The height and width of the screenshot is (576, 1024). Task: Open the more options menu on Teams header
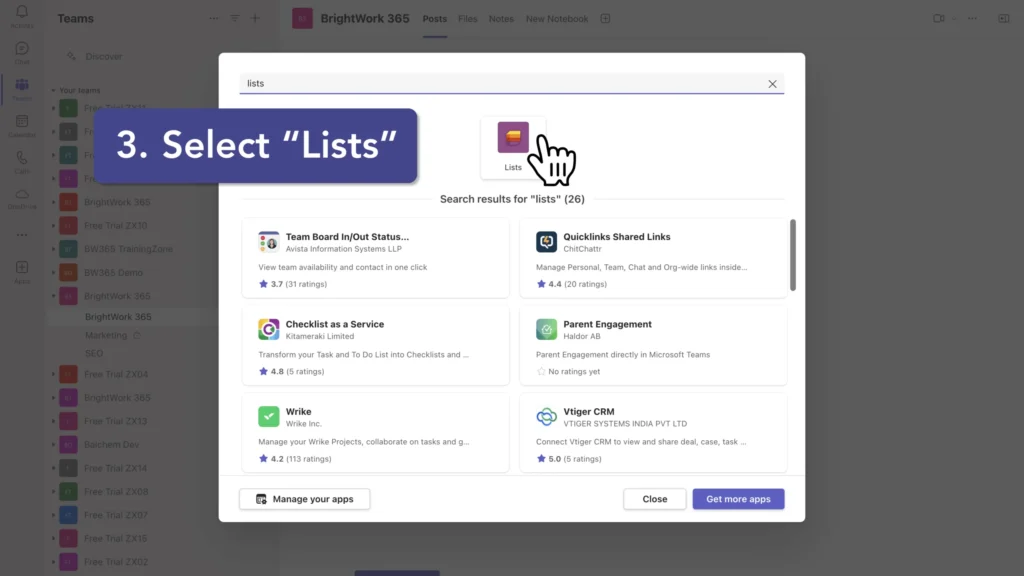[x=213, y=17]
